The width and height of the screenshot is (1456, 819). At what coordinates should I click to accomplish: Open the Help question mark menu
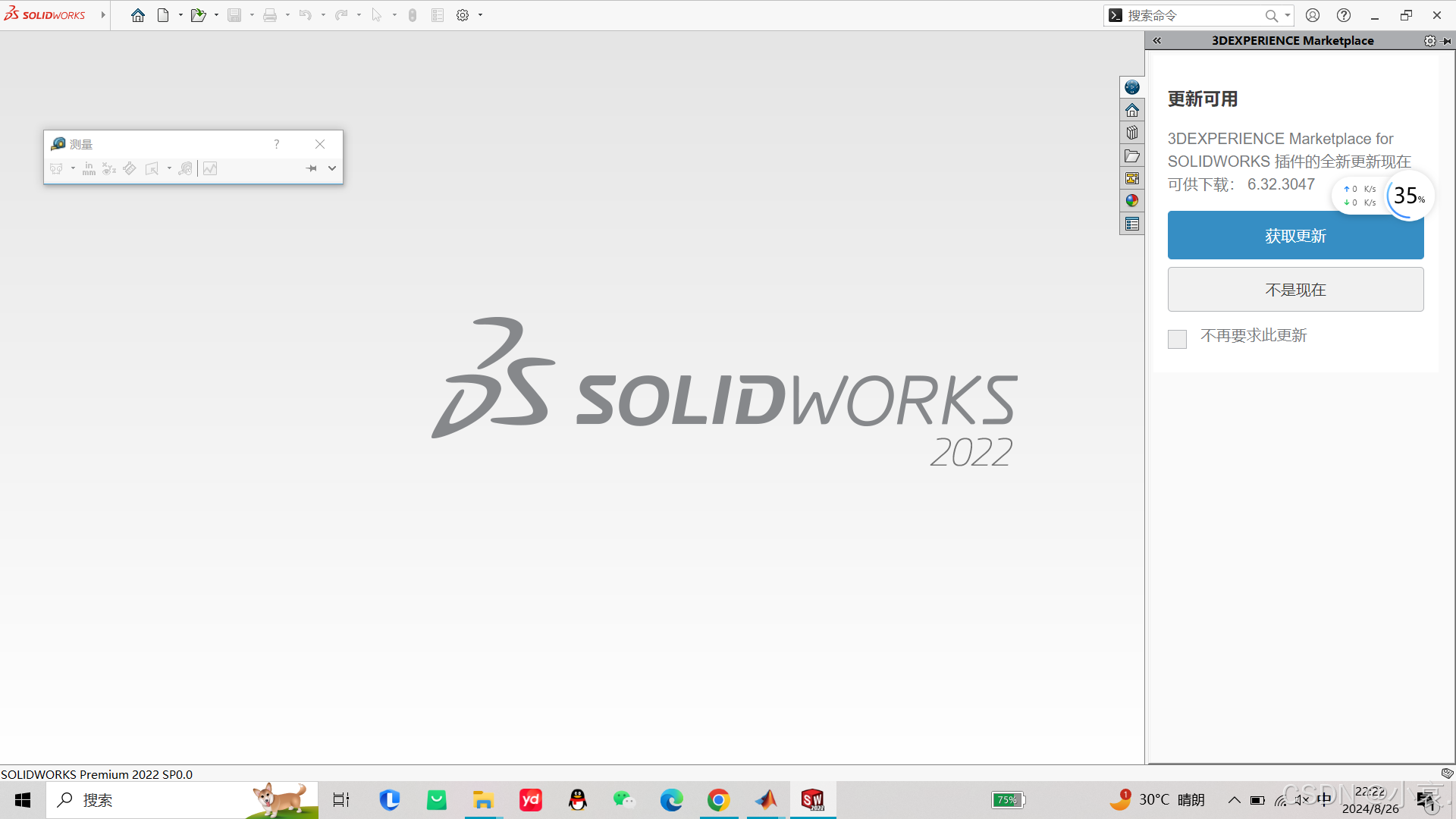[x=1344, y=15]
